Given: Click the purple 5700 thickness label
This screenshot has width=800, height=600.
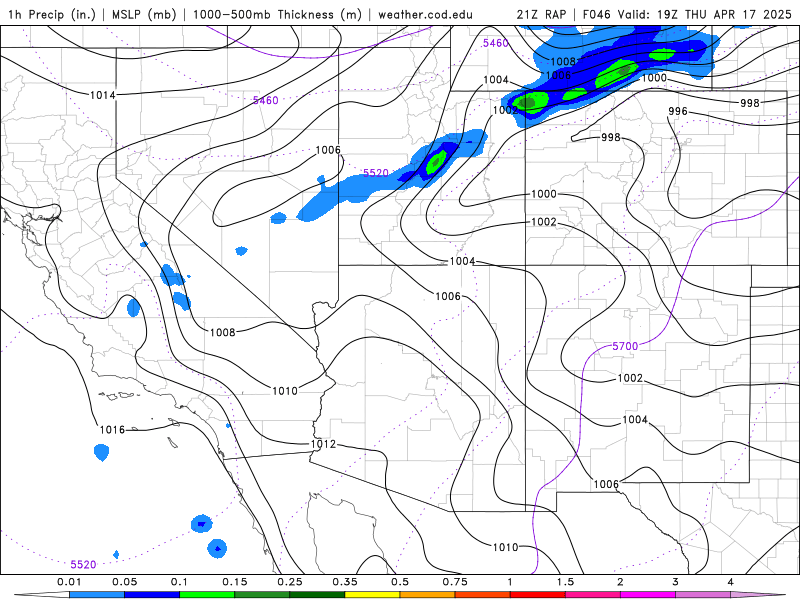Looking at the screenshot, I should coord(625,346).
